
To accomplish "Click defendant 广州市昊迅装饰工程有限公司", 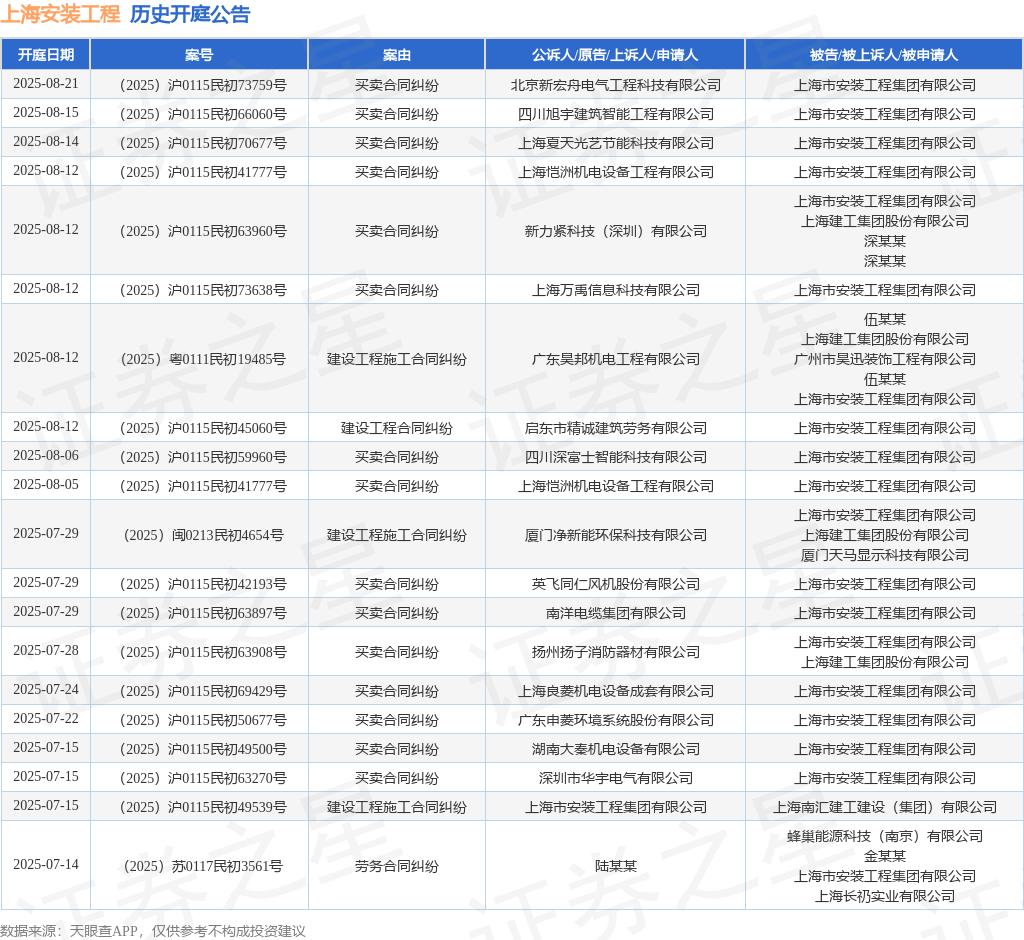I will coord(884,359).
